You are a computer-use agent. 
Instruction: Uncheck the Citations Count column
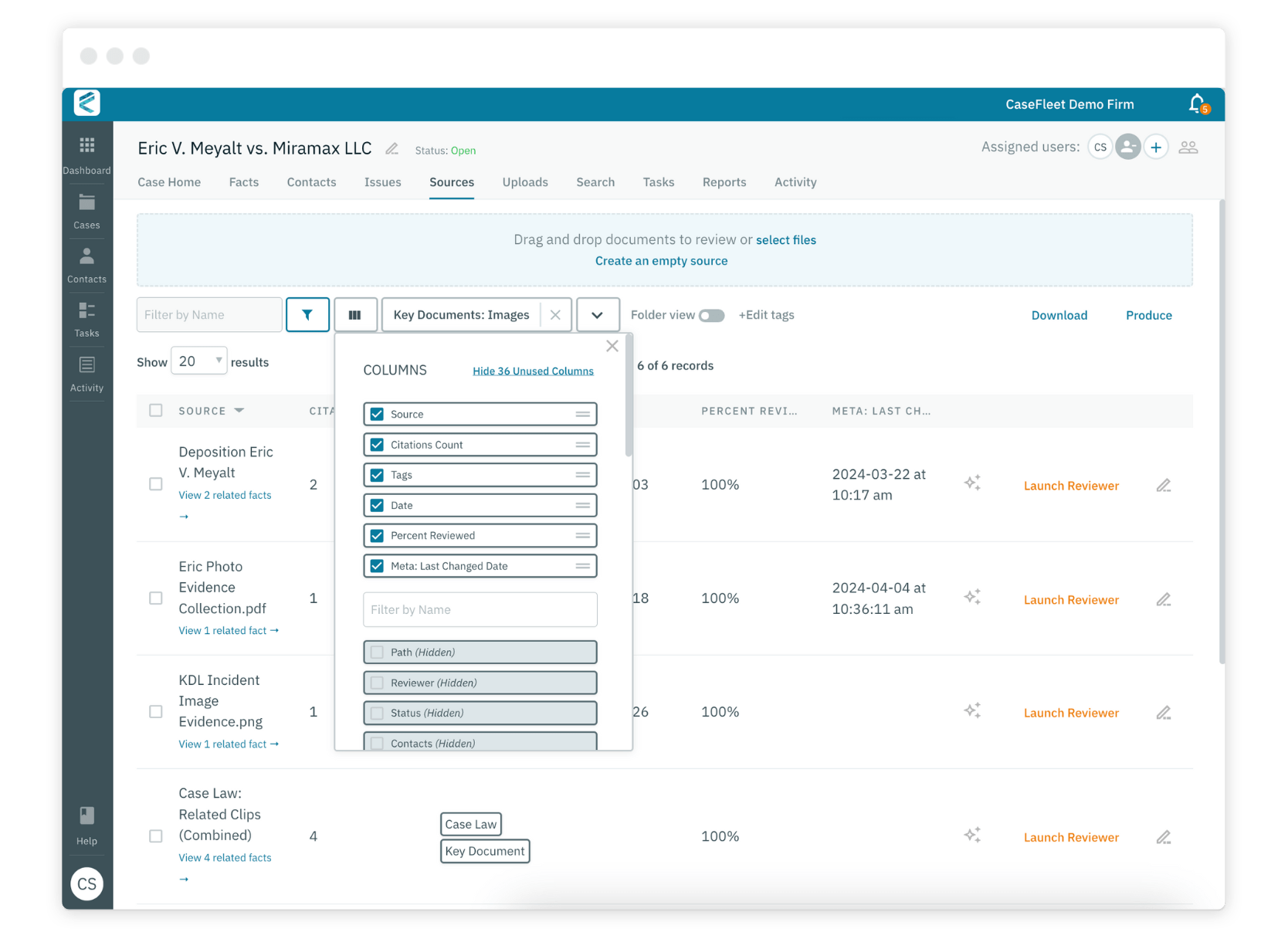point(377,444)
